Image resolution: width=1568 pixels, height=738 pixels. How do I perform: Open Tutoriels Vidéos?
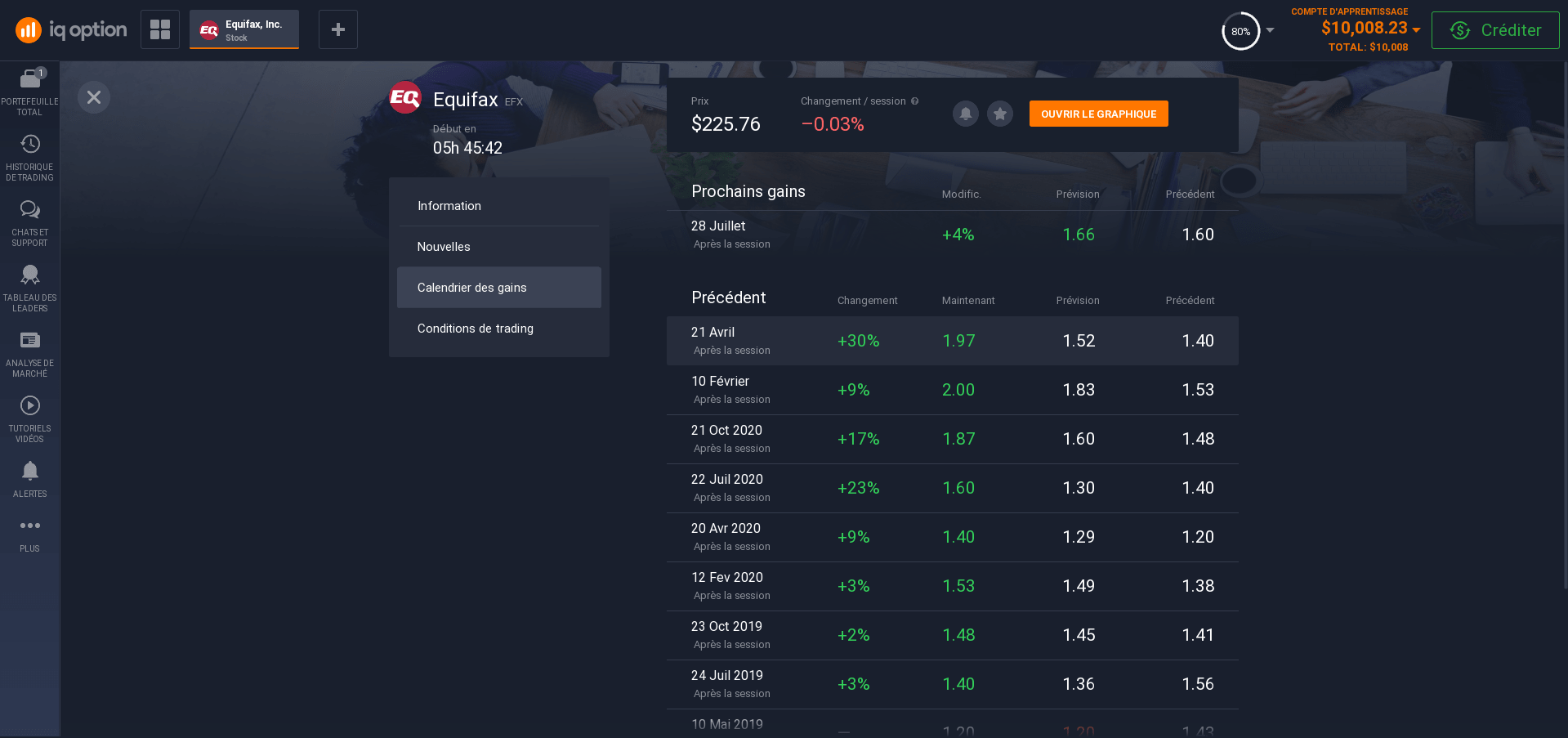[x=29, y=419]
